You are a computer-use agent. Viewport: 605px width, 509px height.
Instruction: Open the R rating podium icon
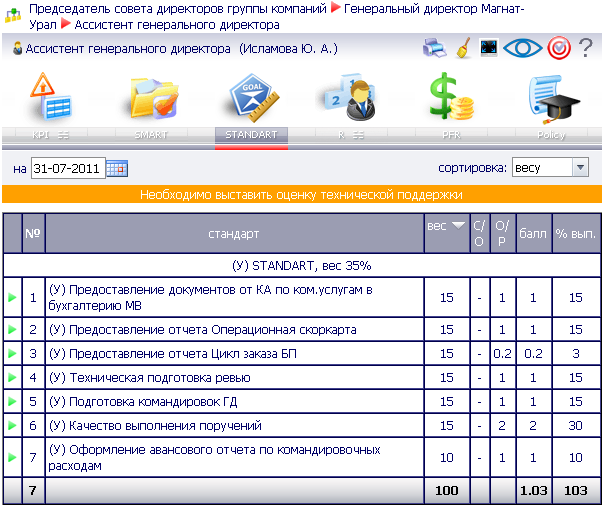[350, 96]
